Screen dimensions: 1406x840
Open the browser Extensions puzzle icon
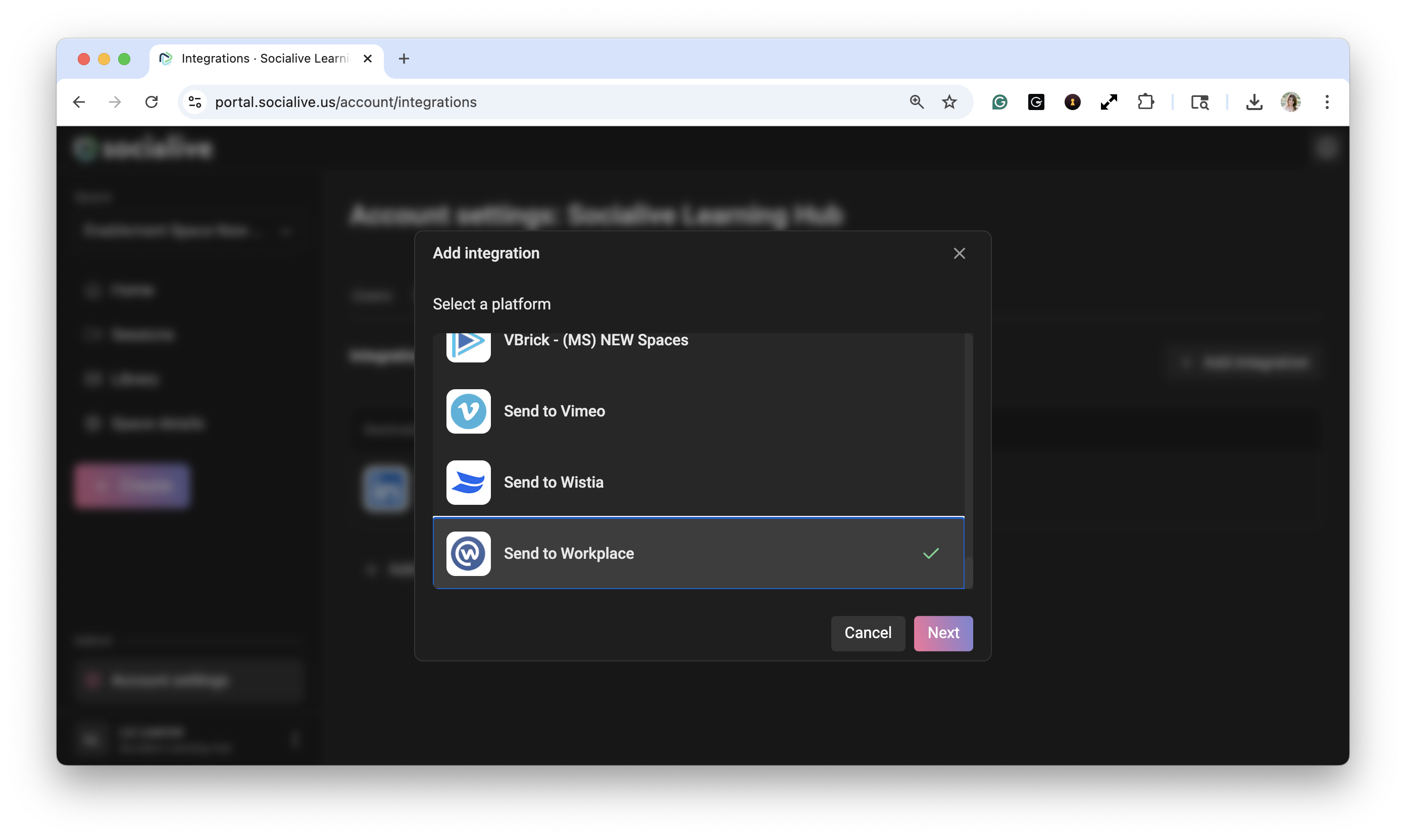[x=1145, y=102]
